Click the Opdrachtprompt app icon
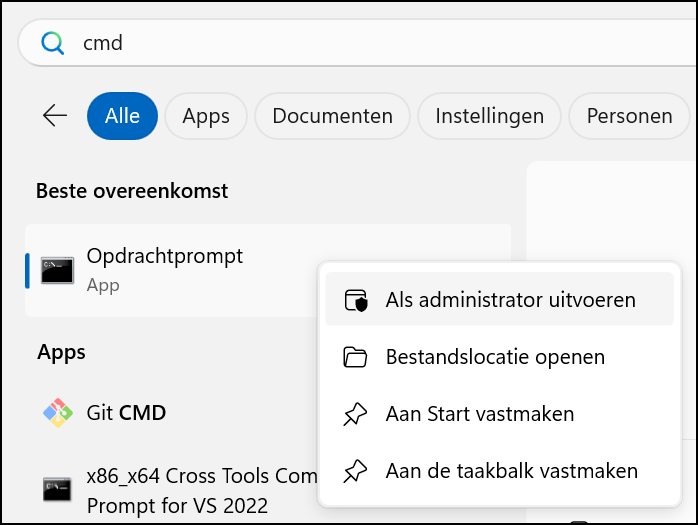 57,270
